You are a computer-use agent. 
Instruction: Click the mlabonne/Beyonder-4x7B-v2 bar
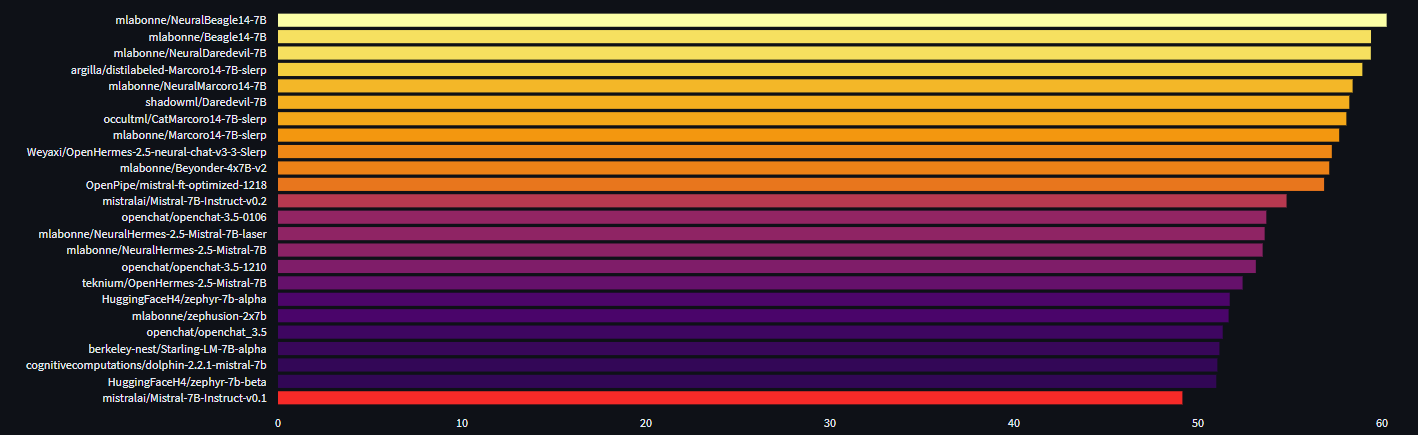click(802, 168)
